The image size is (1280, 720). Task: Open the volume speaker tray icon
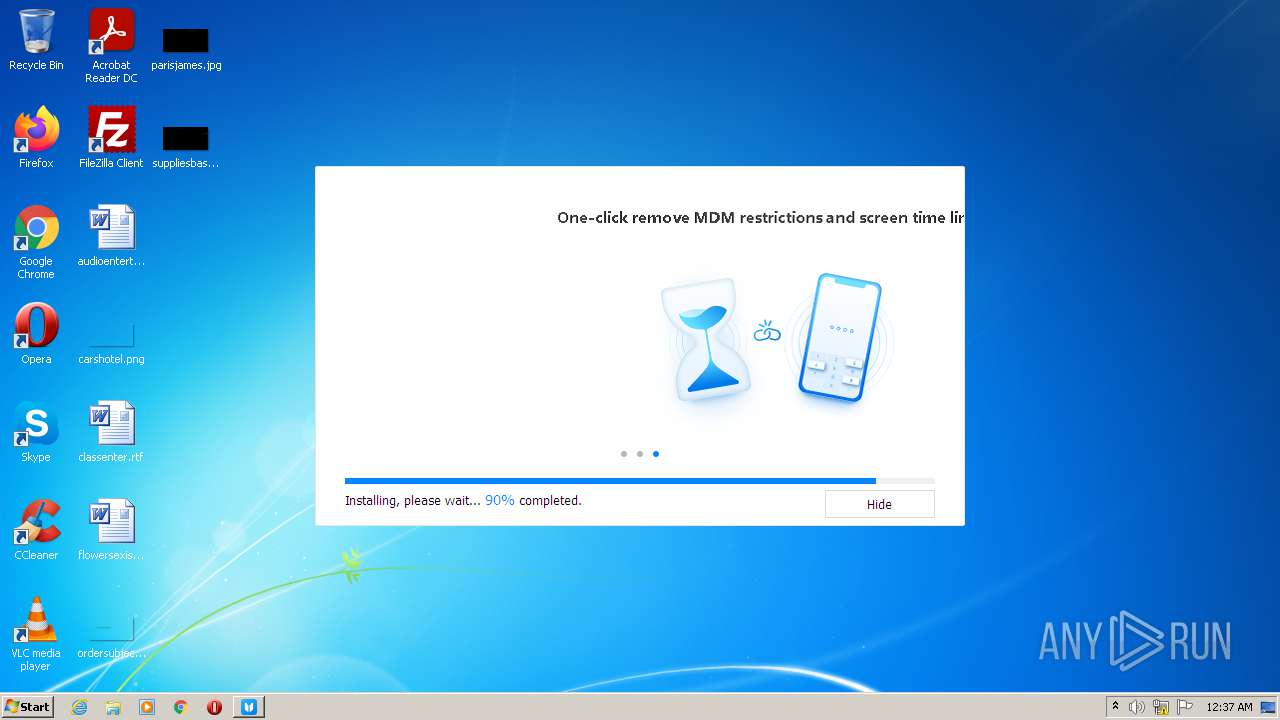point(1137,707)
